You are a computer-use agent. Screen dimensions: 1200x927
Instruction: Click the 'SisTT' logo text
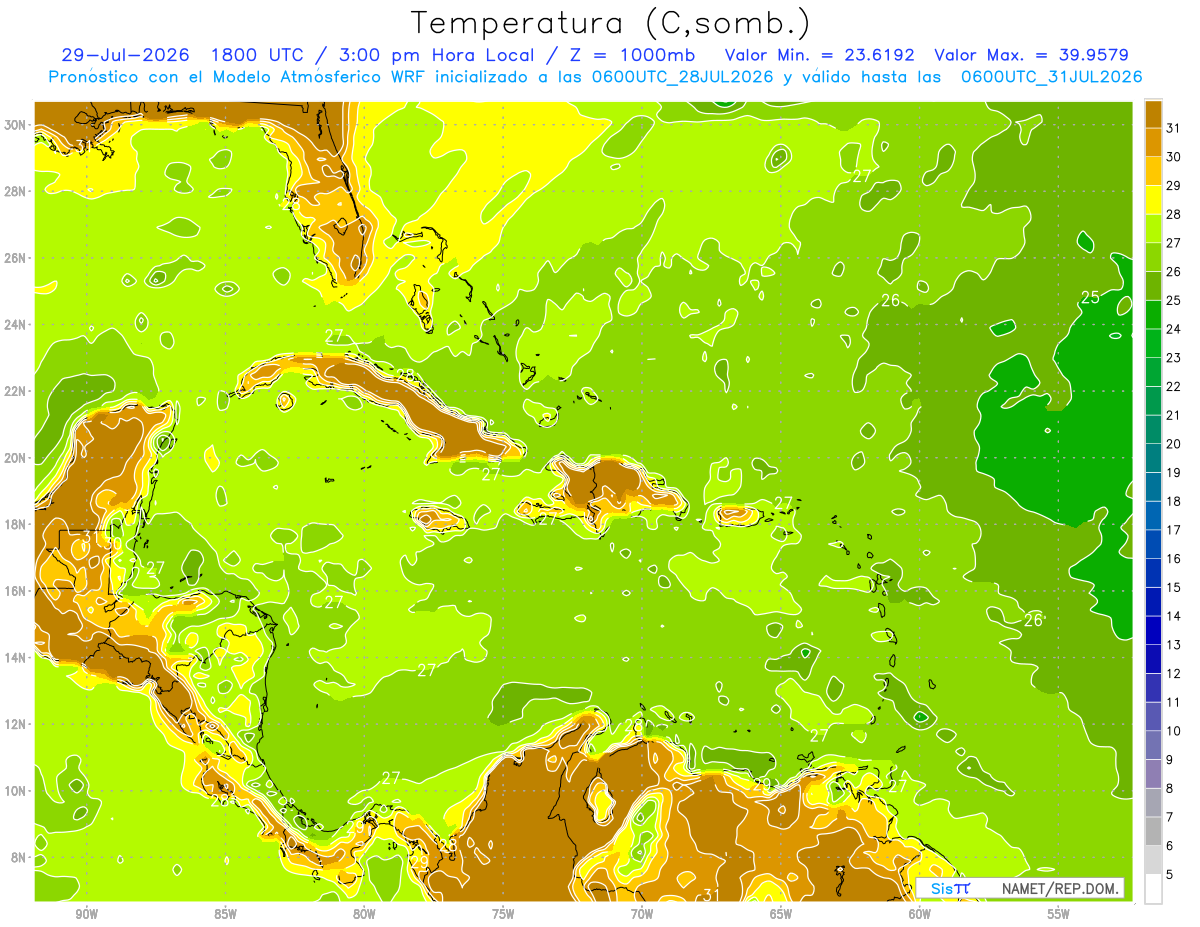pos(950,888)
